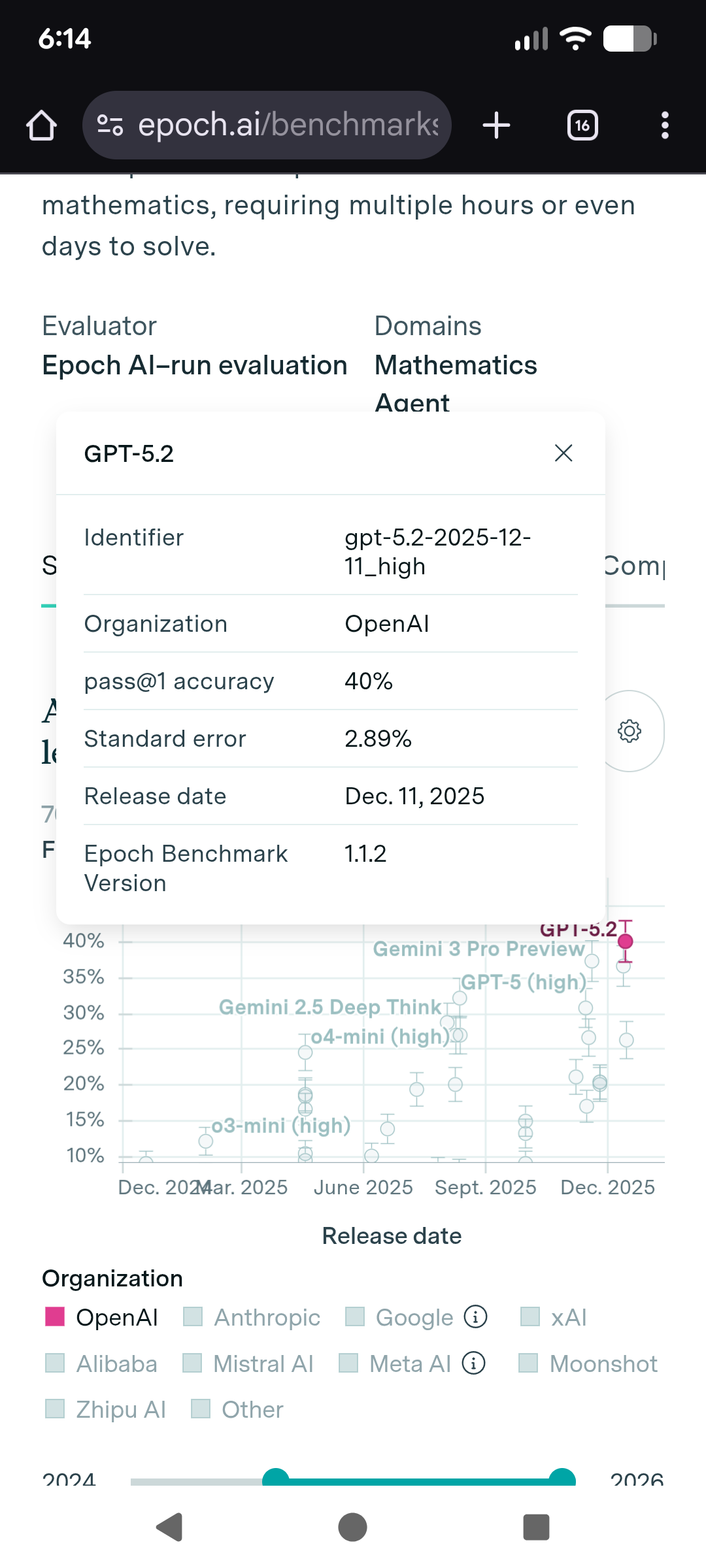The width and height of the screenshot is (706, 1568).
Task: Open the tab switcher showing 16 tabs
Action: 582,125
